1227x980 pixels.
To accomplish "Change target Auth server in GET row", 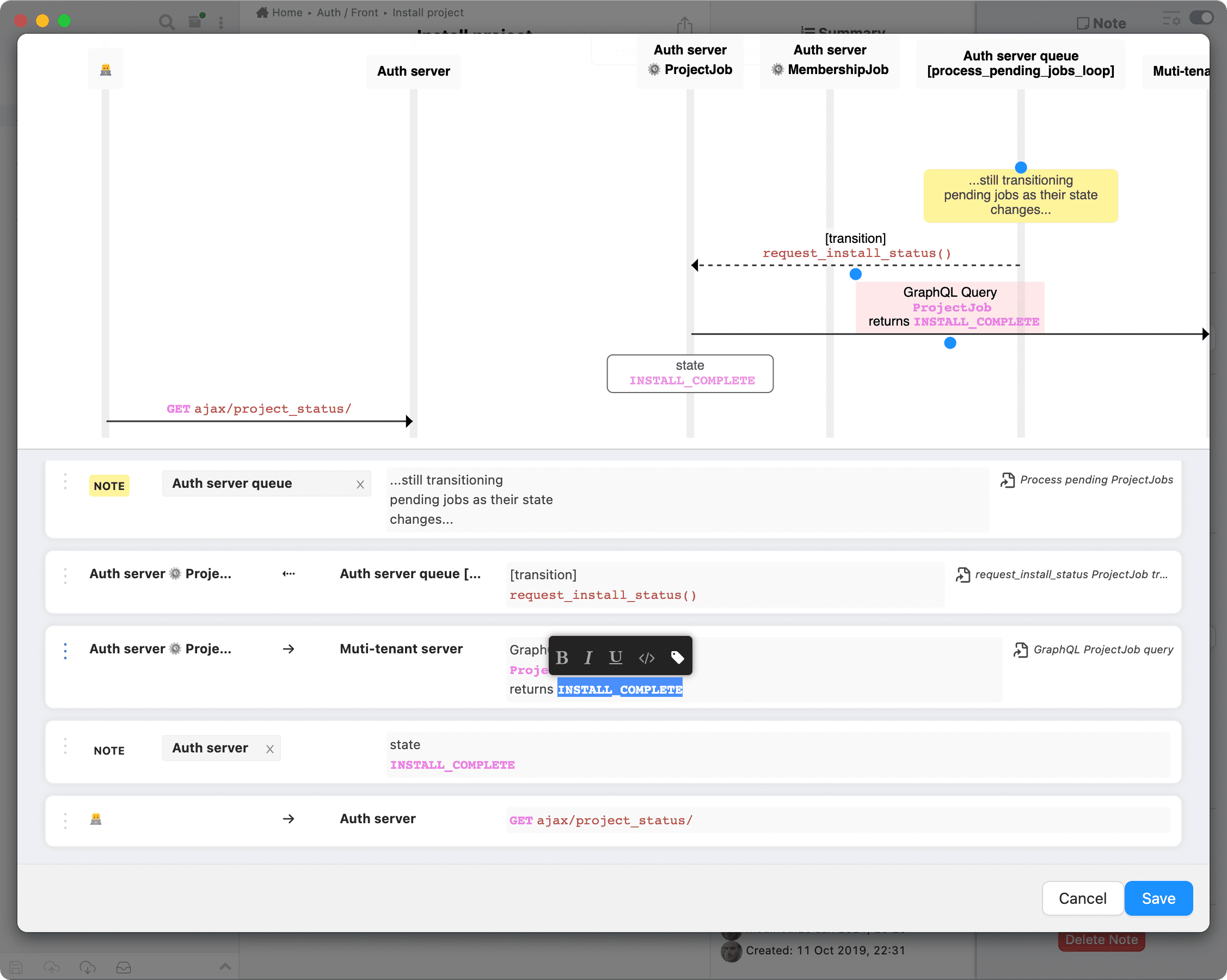I will (x=377, y=818).
